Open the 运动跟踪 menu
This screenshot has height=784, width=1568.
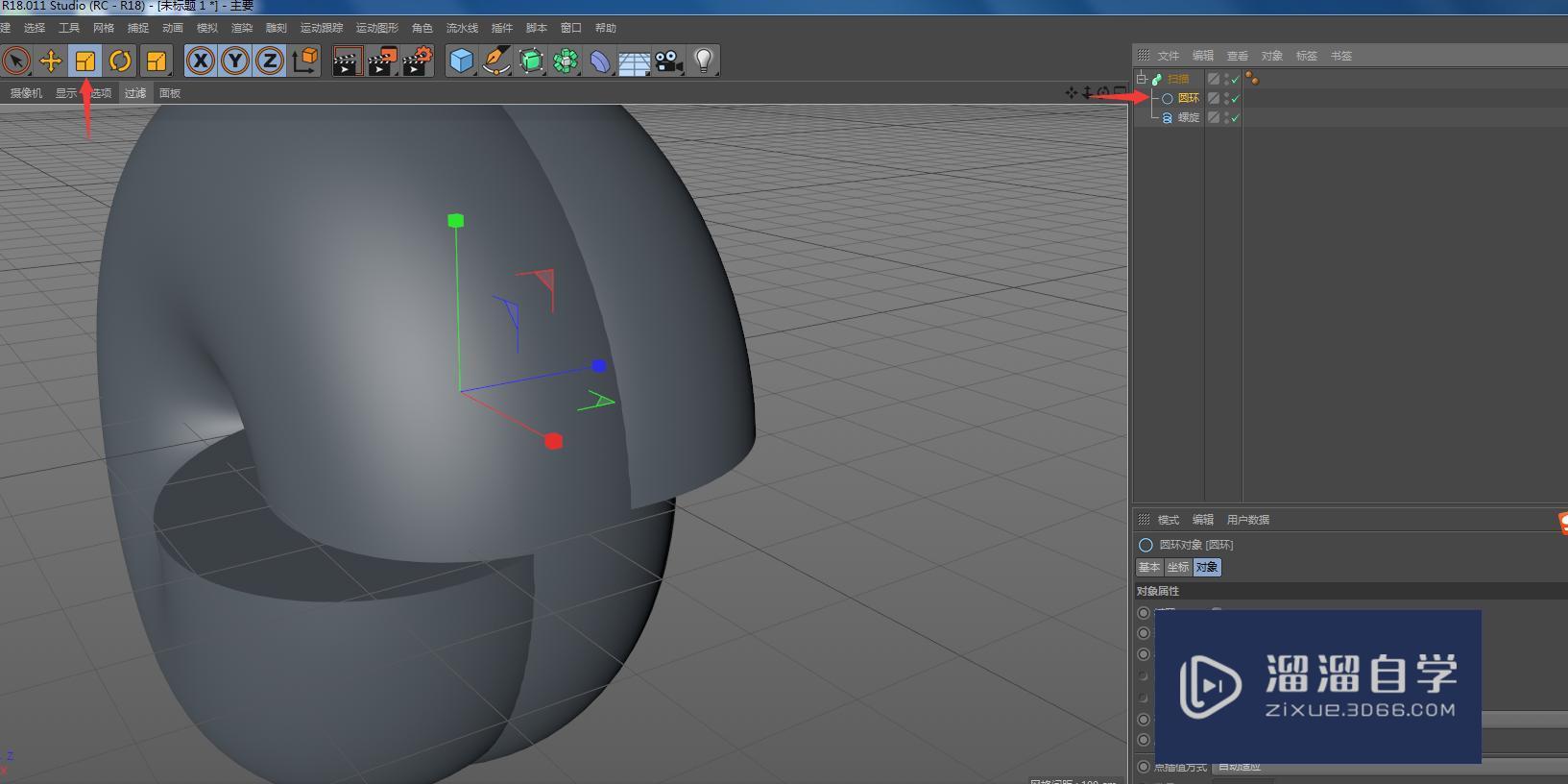click(322, 28)
